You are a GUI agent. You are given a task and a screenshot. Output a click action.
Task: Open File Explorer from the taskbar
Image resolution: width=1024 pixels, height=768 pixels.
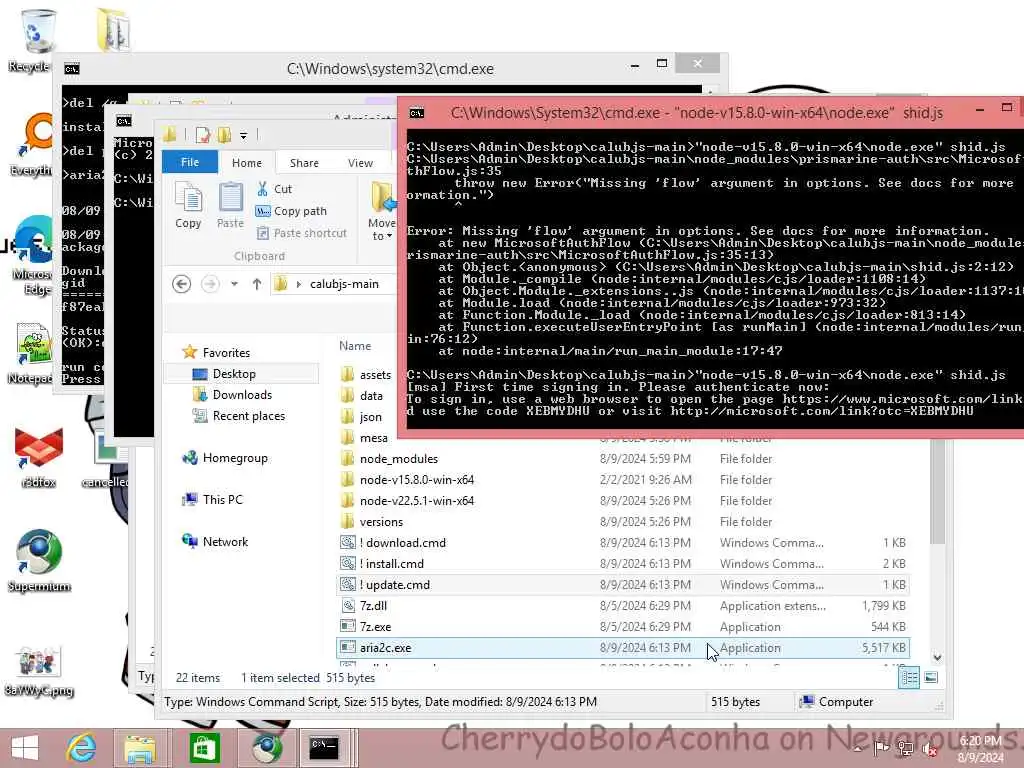140,748
